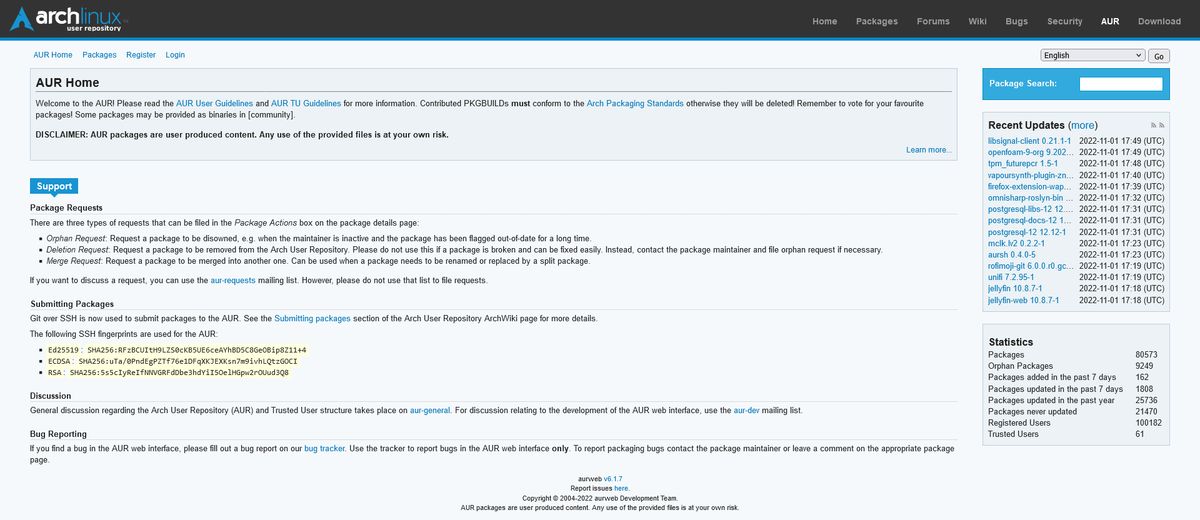This screenshot has width=1200, height=520.
Task: Click the Packages count 80573 in Statistics
Action: coord(1146,355)
